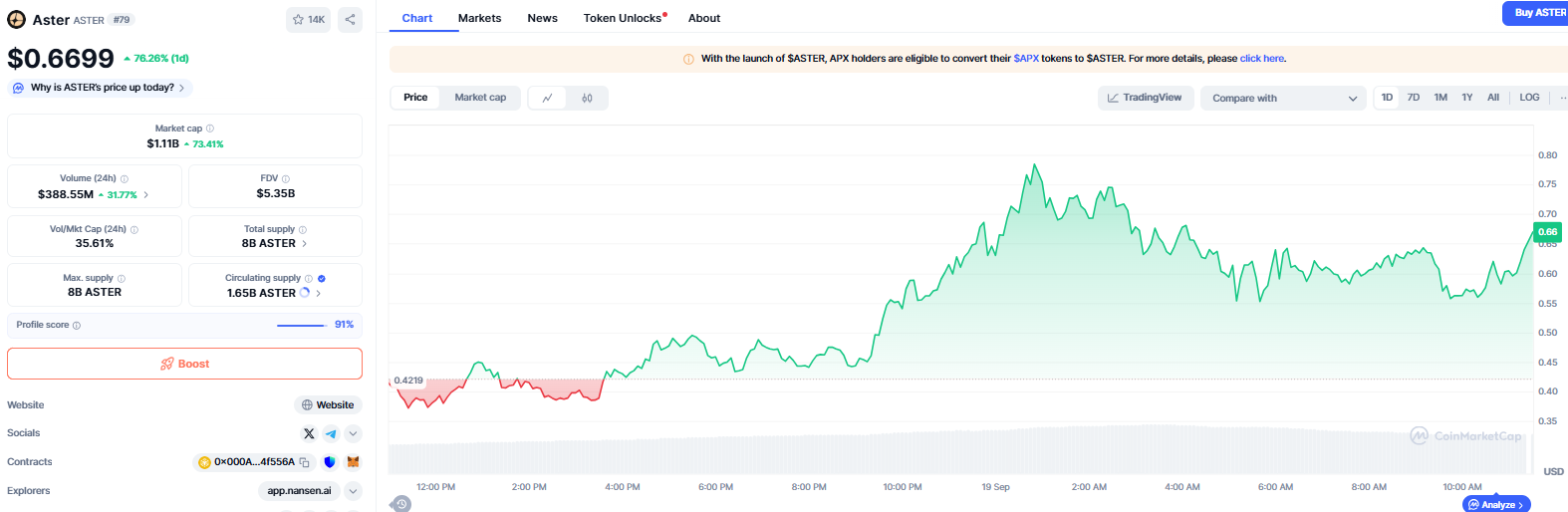This screenshot has width=1568, height=512.
Task: Click the Profile score progress bar
Action: 301,325
